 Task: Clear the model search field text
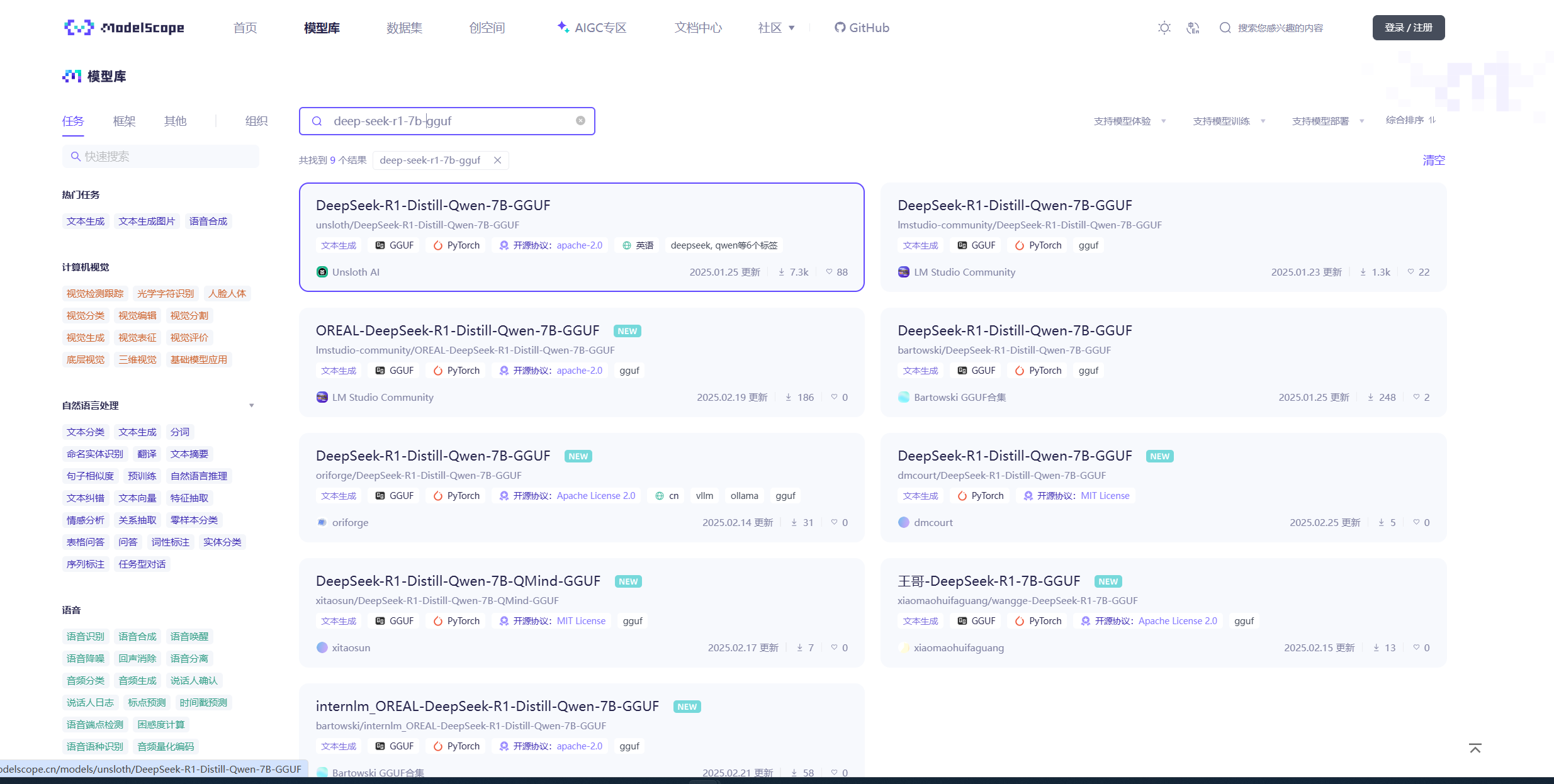580,121
